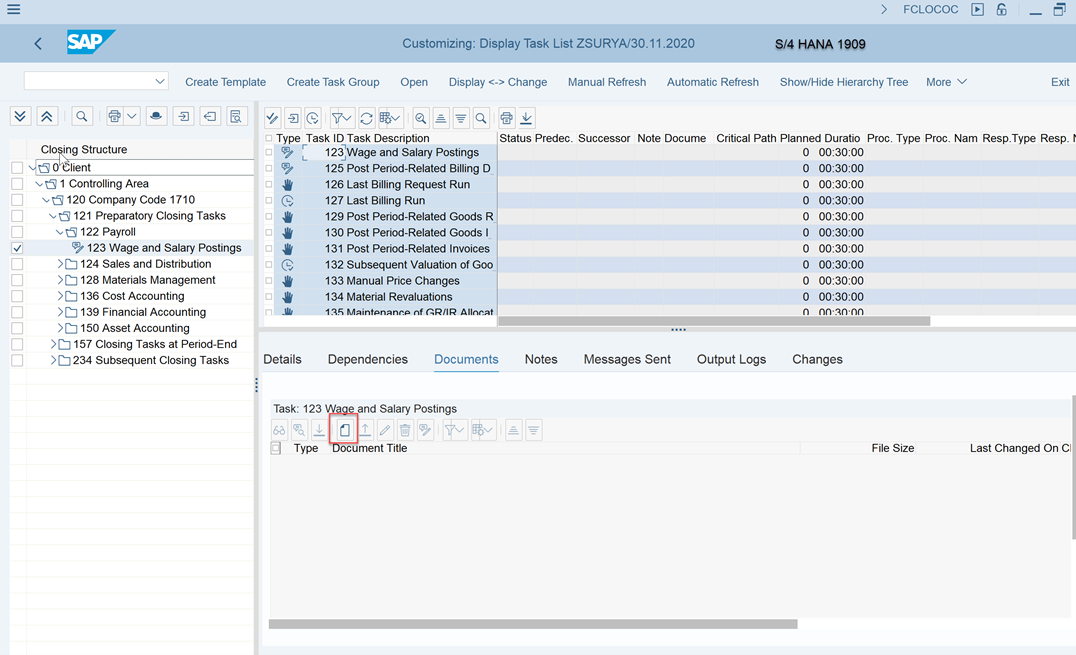1076x655 pixels.
Task: Click the Manual Refresh button
Action: tap(606, 82)
